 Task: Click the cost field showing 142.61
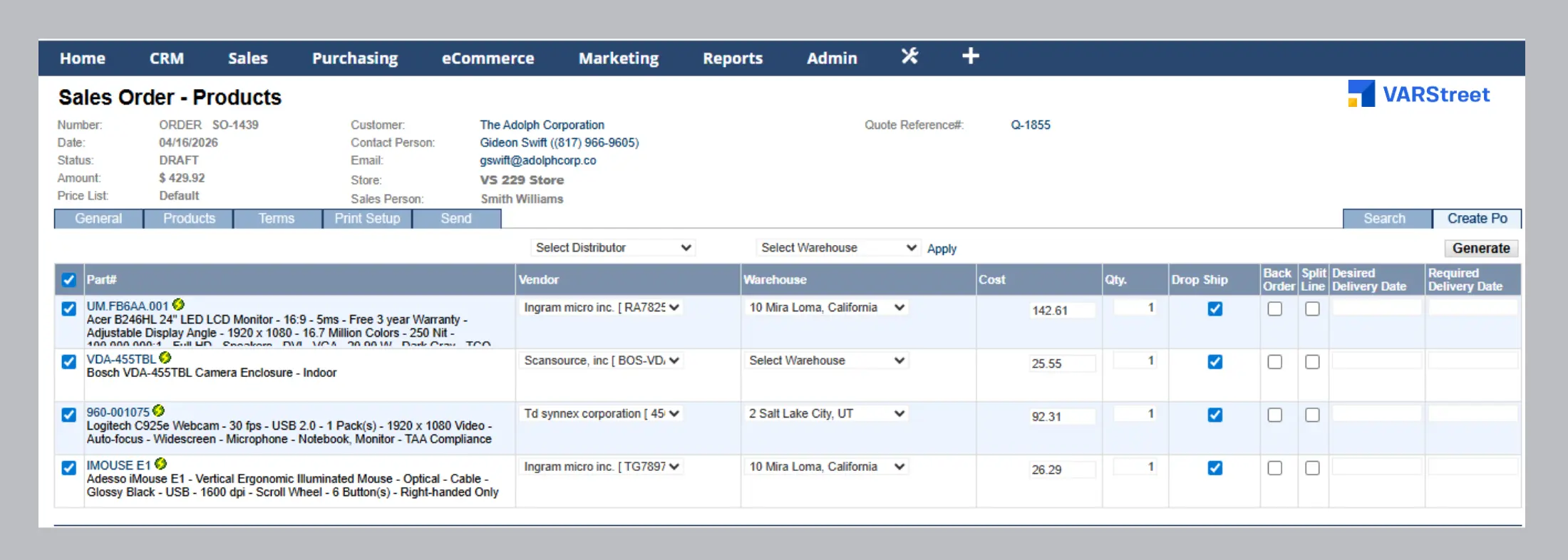[1062, 311]
